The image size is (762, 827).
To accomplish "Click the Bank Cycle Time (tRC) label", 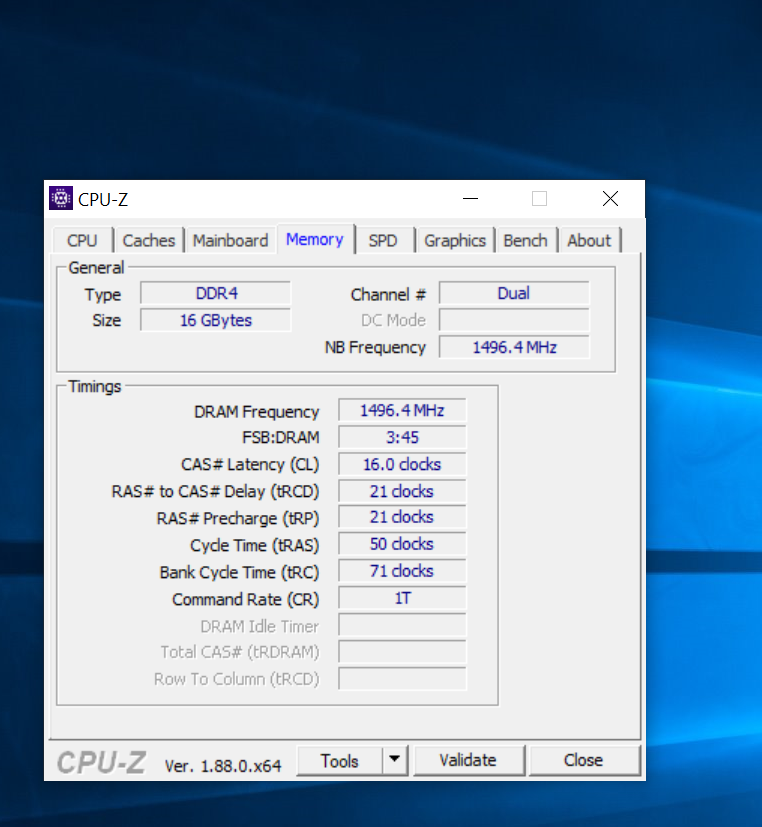I will pos(239,573).
